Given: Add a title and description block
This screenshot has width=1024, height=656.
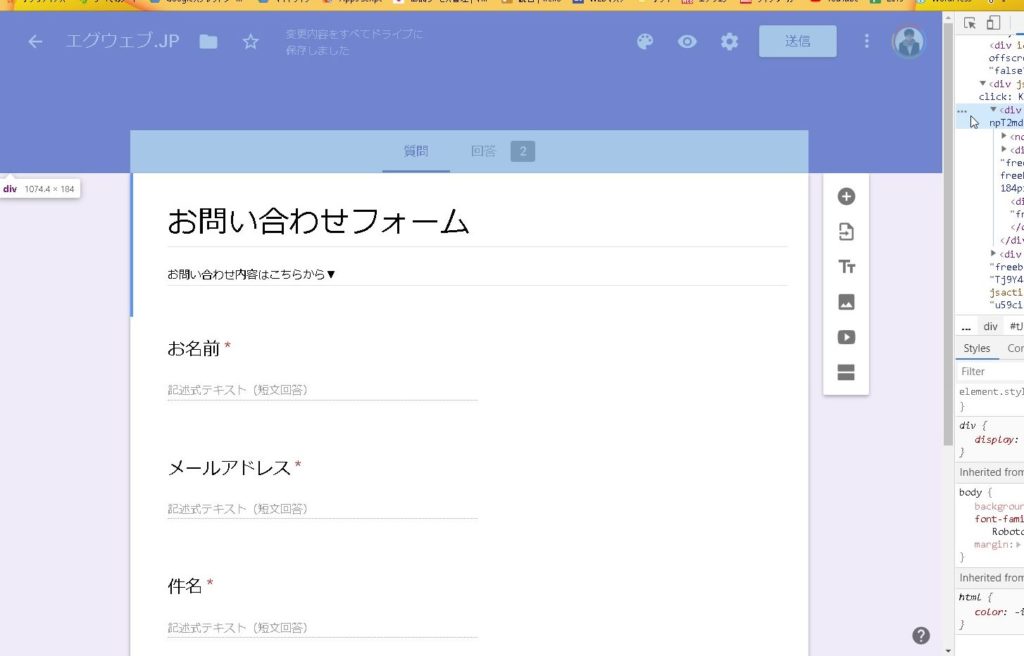Looking at the screenshot, I should 846,267.
